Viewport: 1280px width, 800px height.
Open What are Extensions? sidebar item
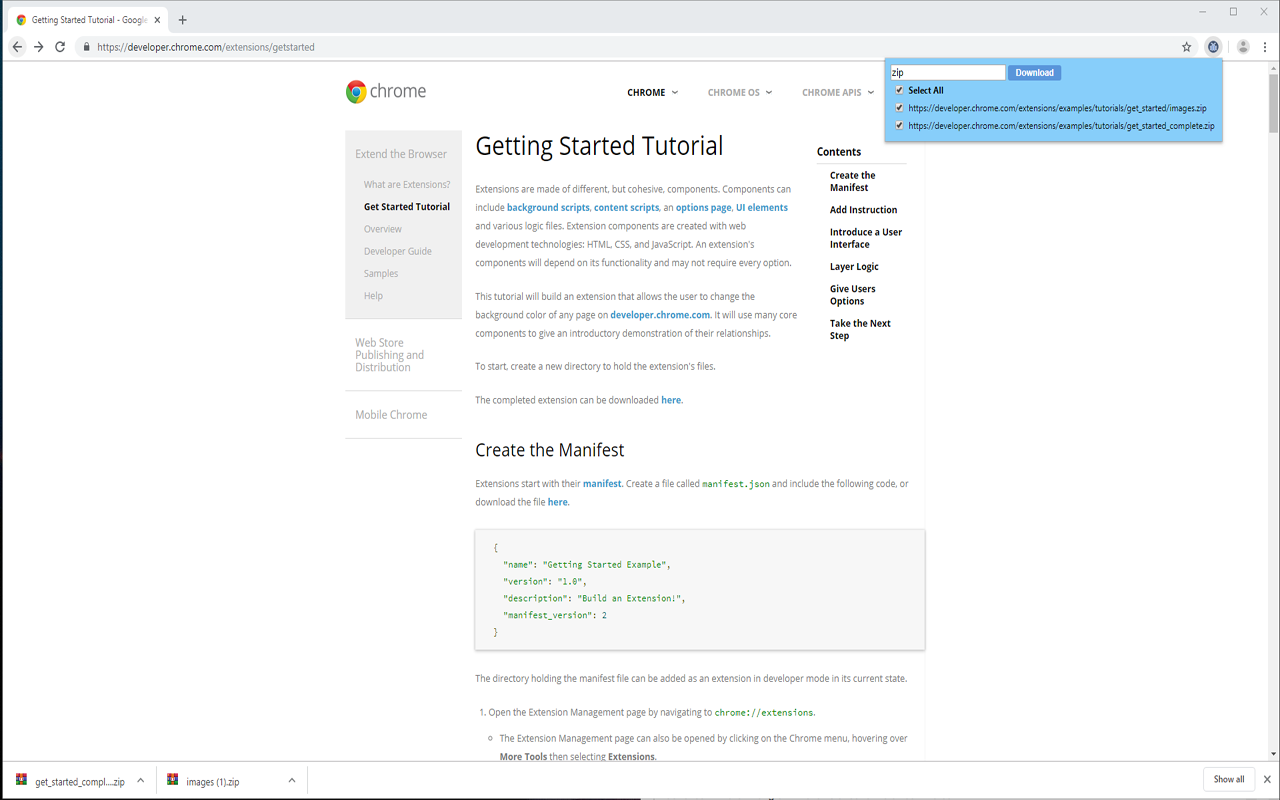pyautogui.click(x=407, y=184)
